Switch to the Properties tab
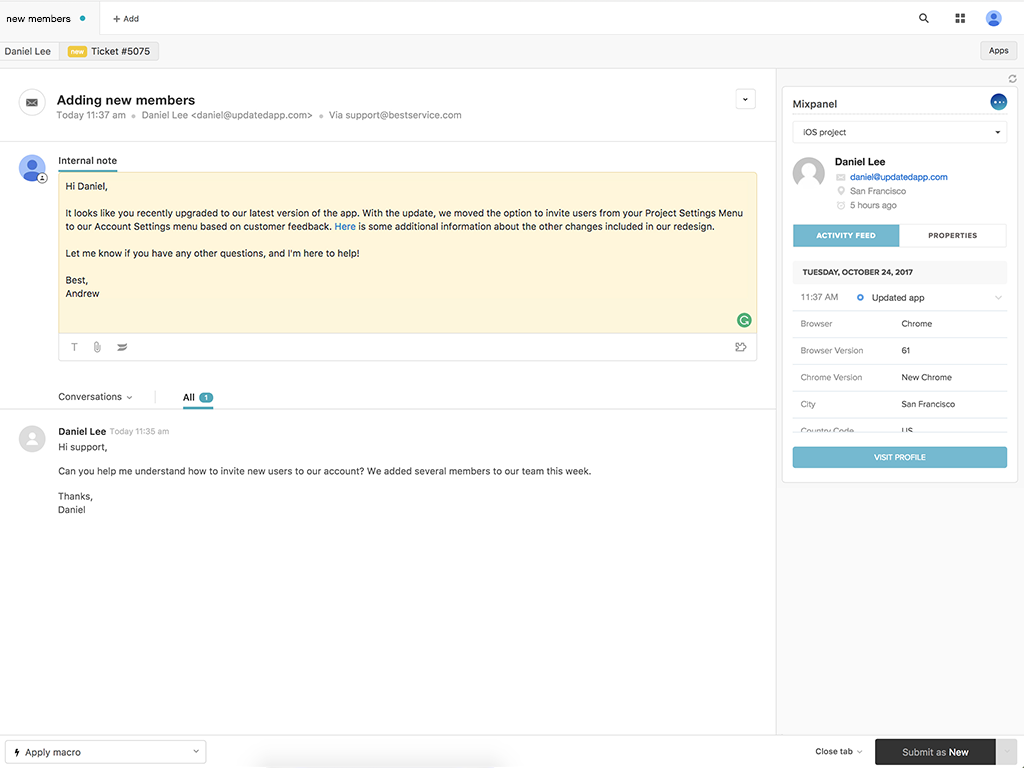Image resolution: width=1024 pixels, height=768 pixels. pos(952,236)
